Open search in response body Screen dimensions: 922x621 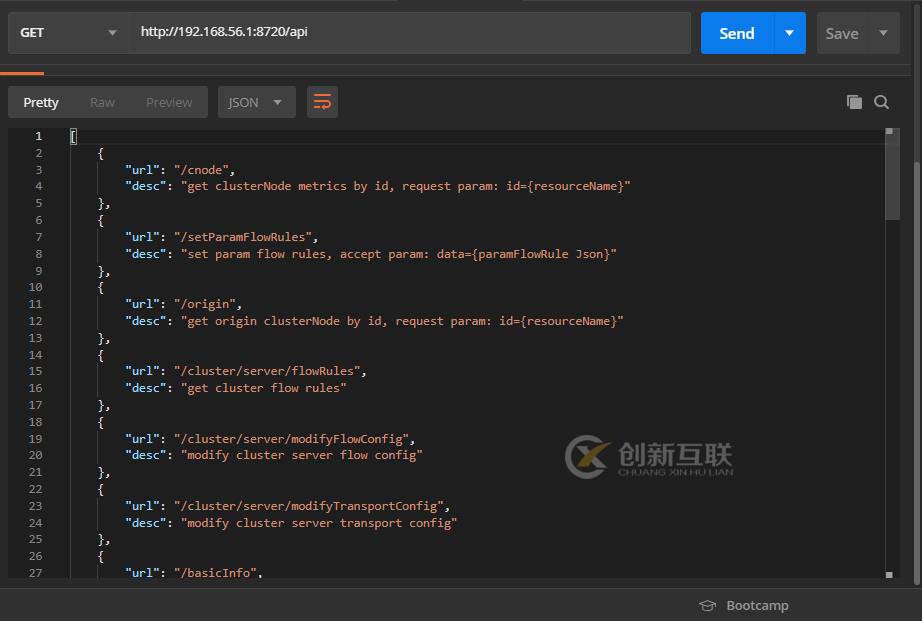tap(881, 102)
